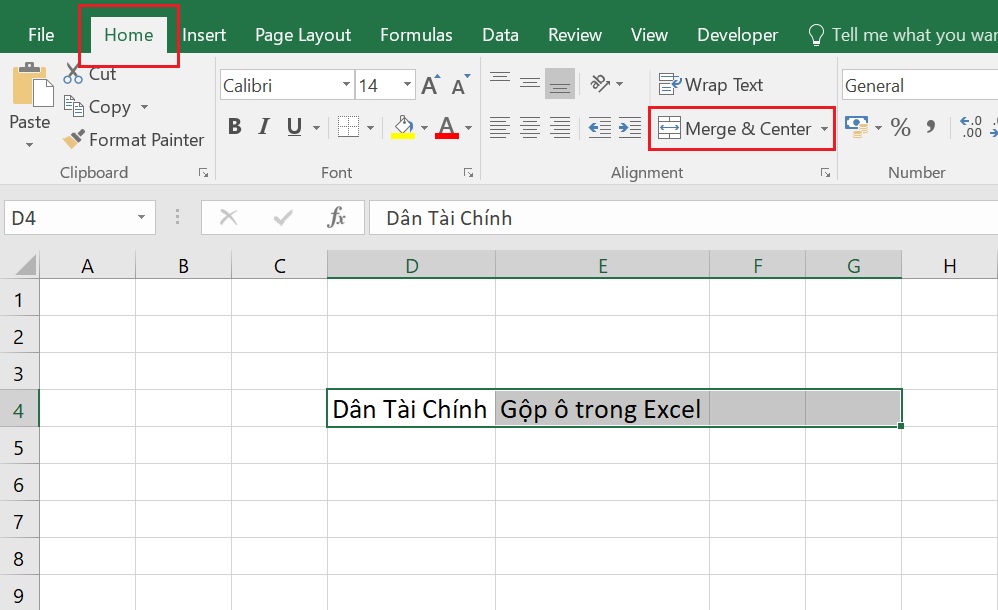Image resolution: width=998 pixels, height=610 pixels.
Task: Apply the red font color A
Action: [x=447, y=127]
